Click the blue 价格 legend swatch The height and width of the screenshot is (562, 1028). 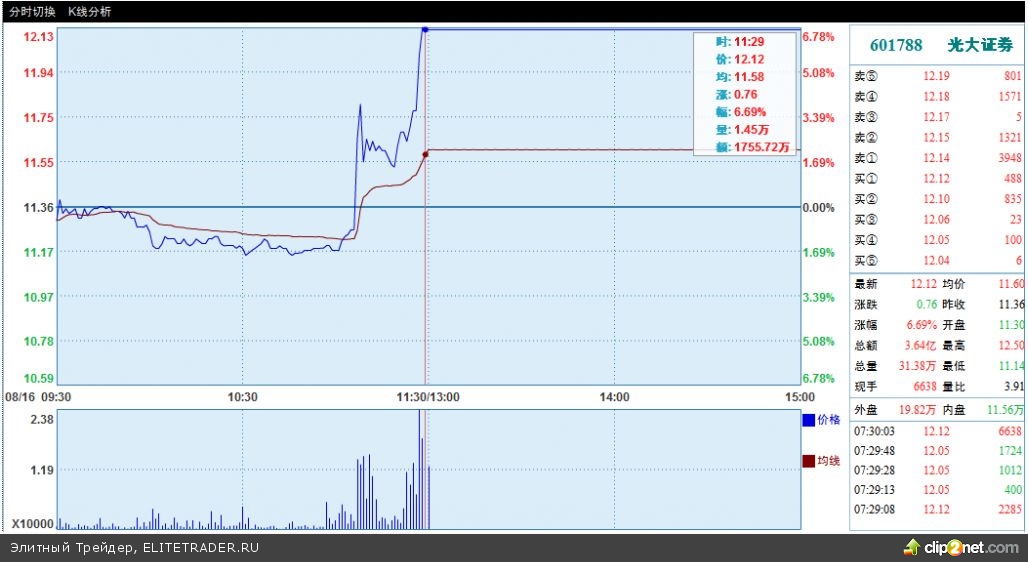coord(808,421)
